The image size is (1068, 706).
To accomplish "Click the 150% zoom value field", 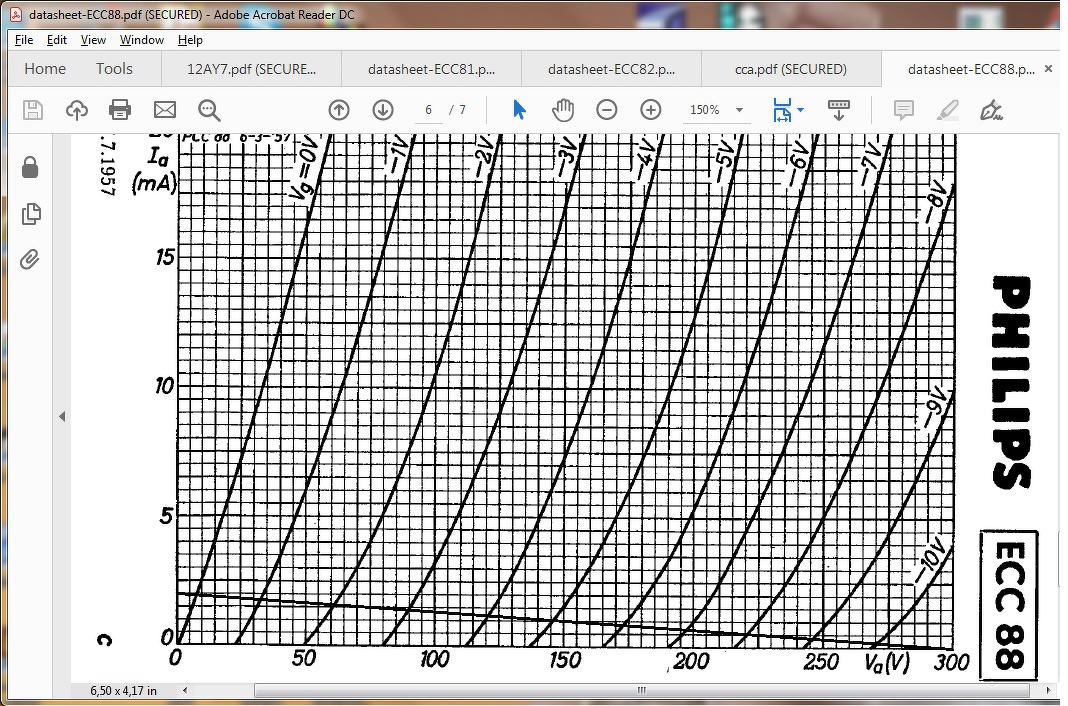I will [x=705, y=110].
